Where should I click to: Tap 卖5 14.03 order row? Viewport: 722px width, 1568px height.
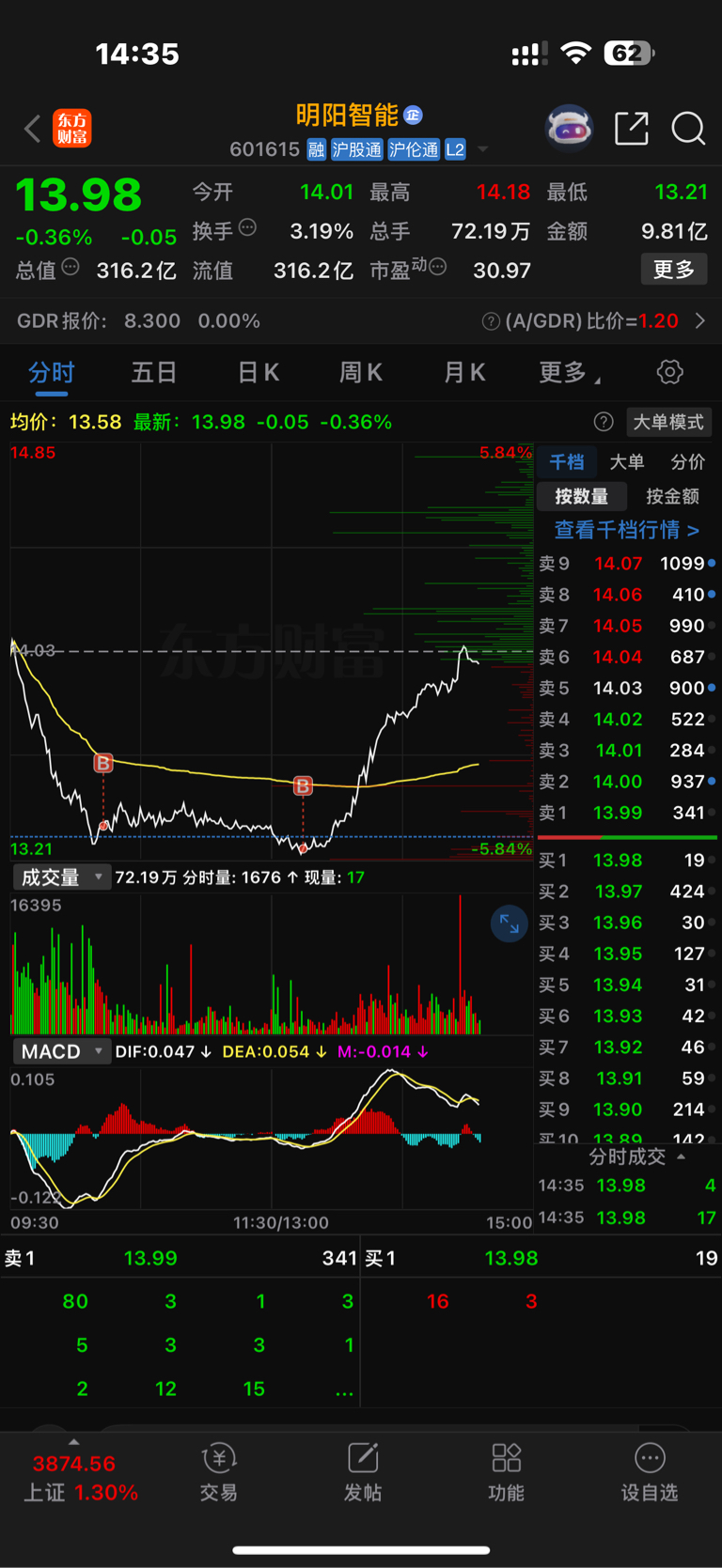click(627, 689)
